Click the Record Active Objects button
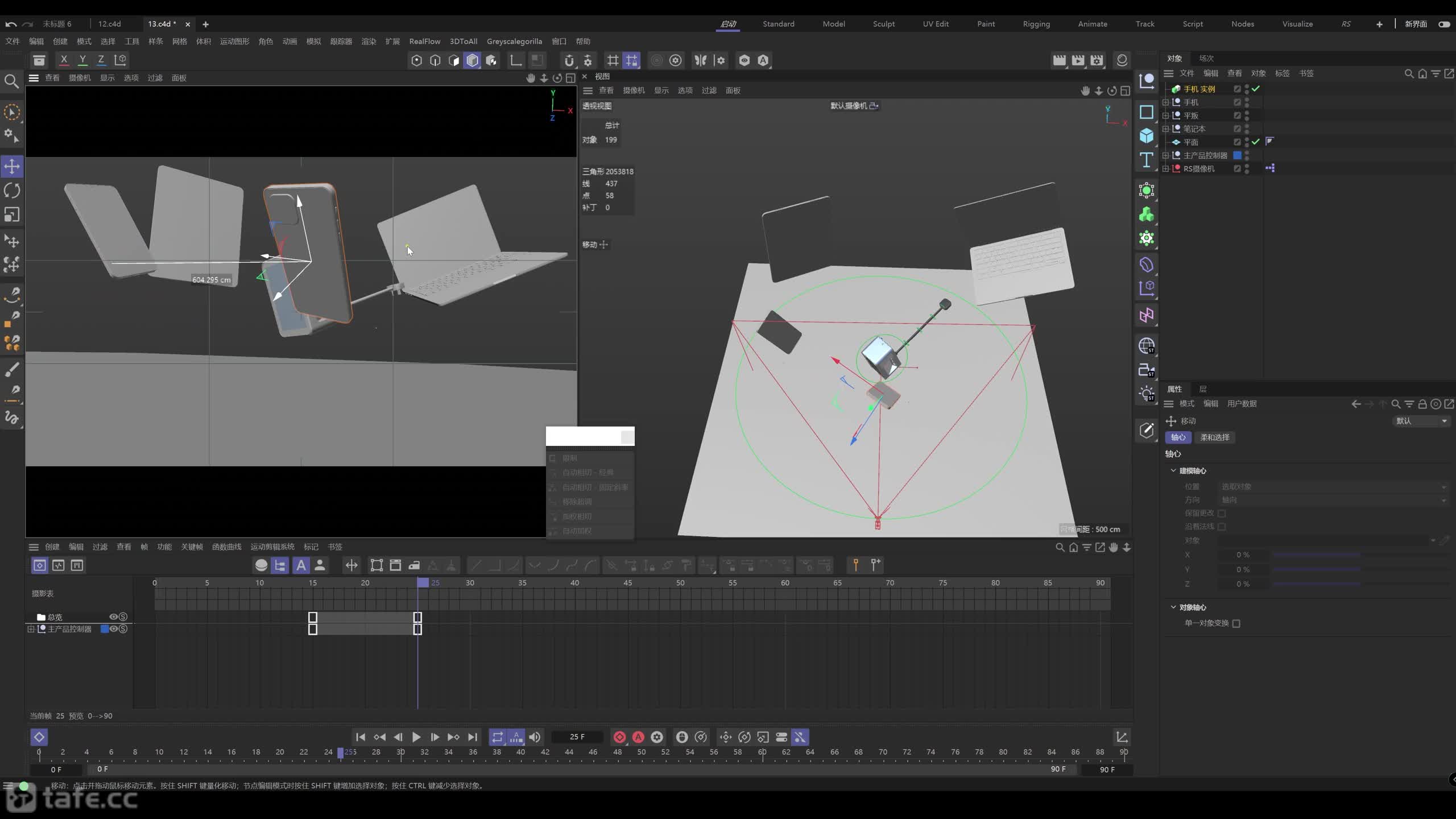 620,737
